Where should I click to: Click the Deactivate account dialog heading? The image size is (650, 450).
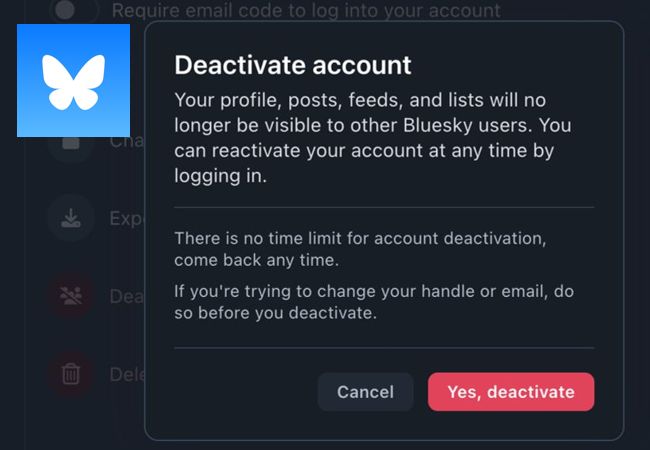click(x=293, y=65)
